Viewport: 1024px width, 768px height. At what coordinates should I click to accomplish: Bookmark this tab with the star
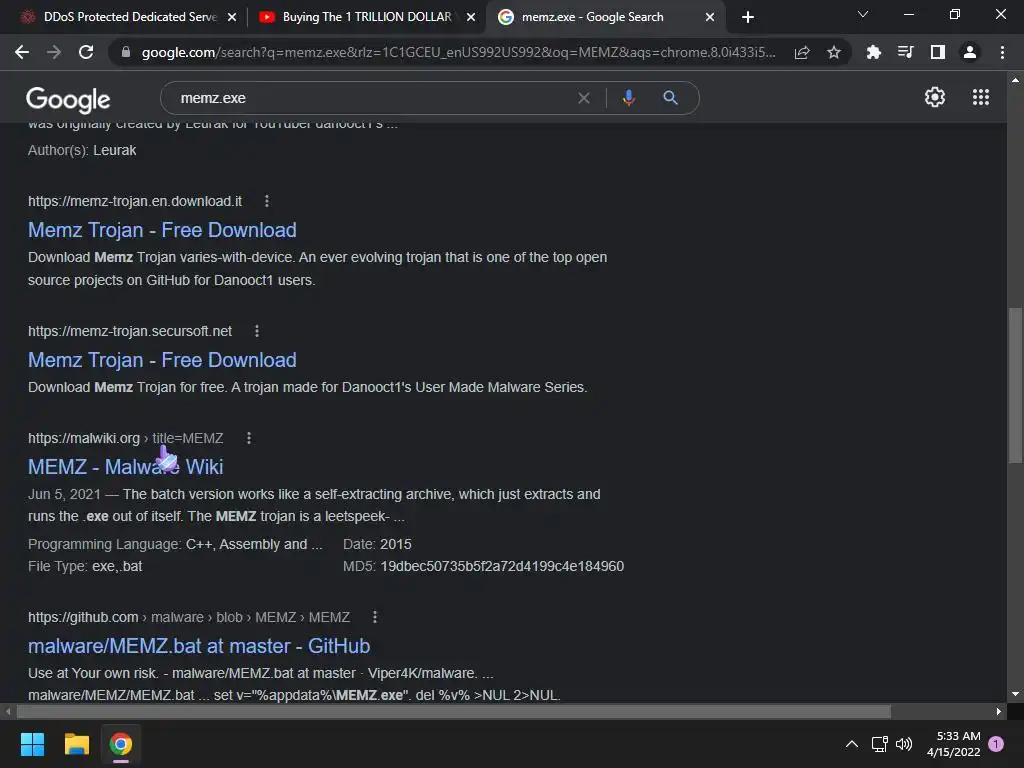click(834, 52)
